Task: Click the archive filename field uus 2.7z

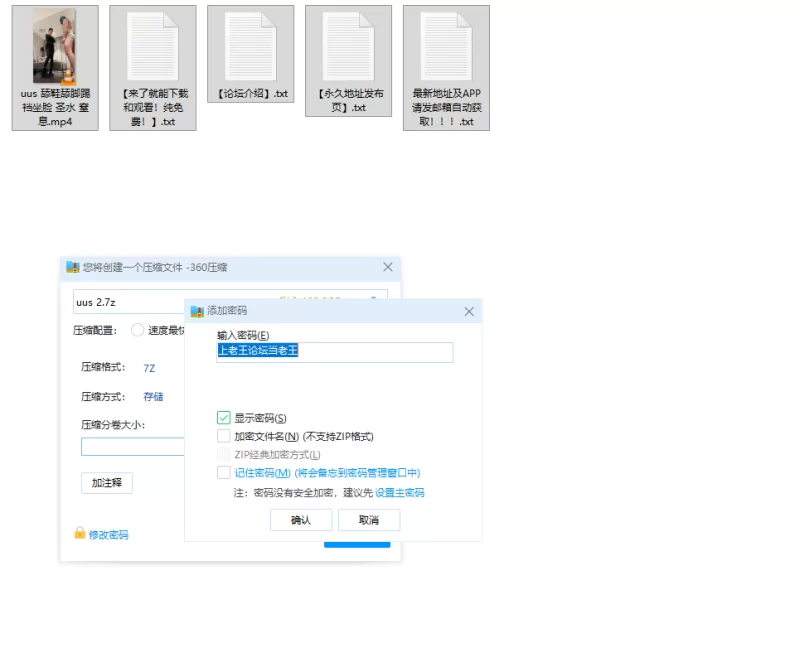Action: point(129,303)
